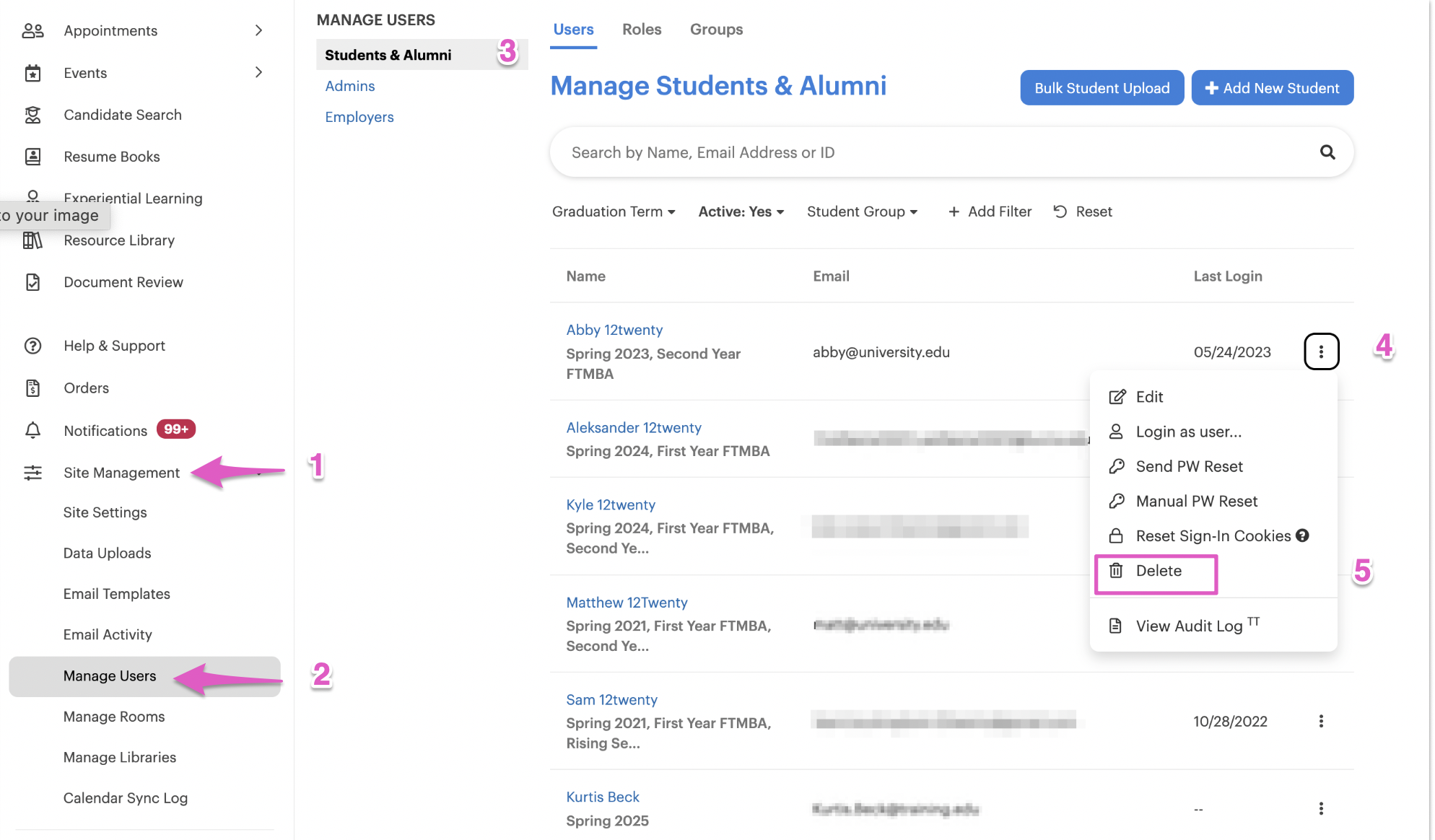
Task: Expand the Events menu chevron
Action: coord(258,72)
